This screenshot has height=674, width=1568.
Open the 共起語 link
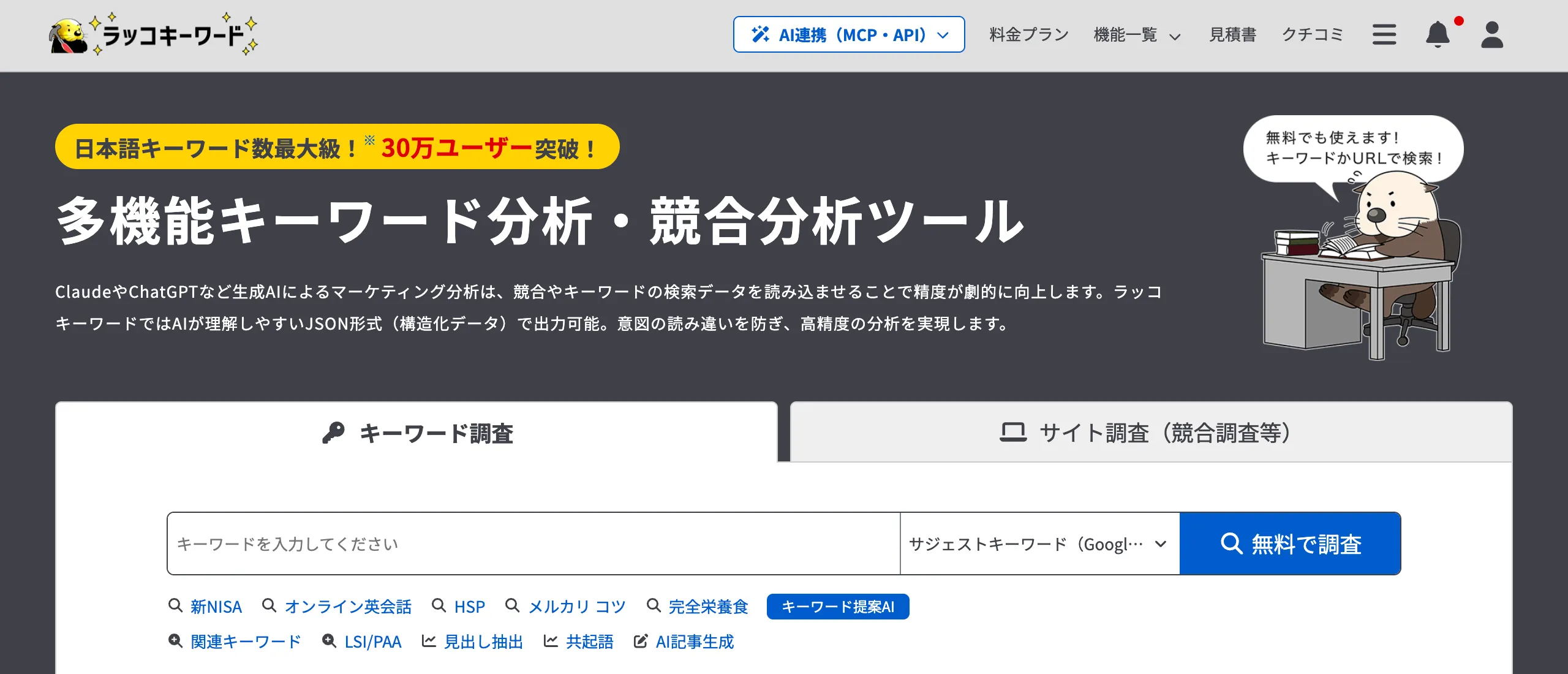pyautogui.click(x=589, y=642)
